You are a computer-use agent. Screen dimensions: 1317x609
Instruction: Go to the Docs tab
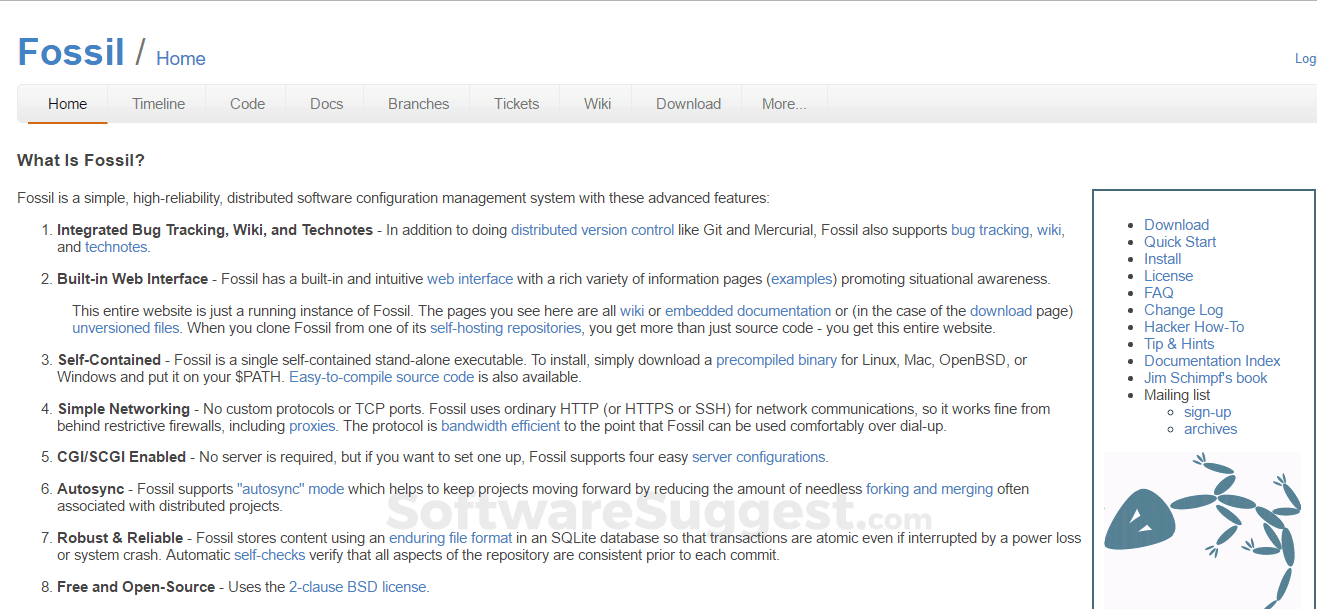coord(326,104)
